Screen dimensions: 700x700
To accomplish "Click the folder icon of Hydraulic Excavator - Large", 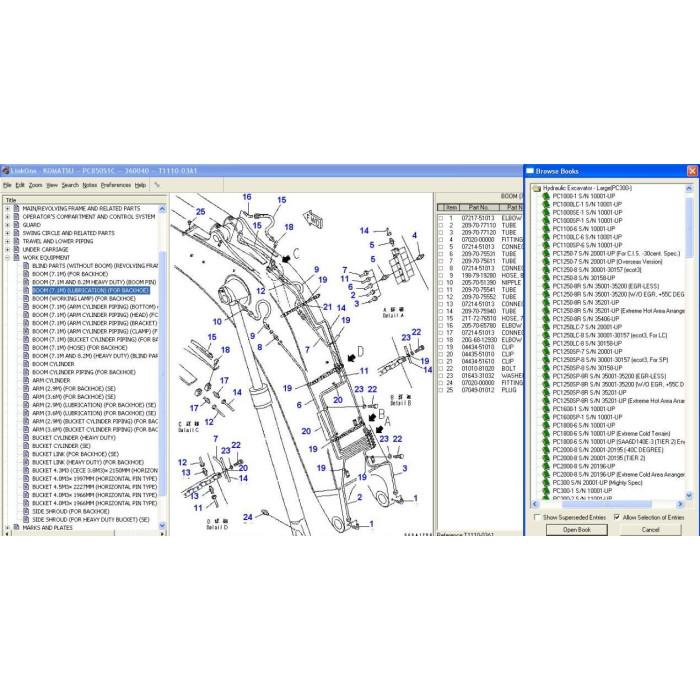I will coord(537,188).
